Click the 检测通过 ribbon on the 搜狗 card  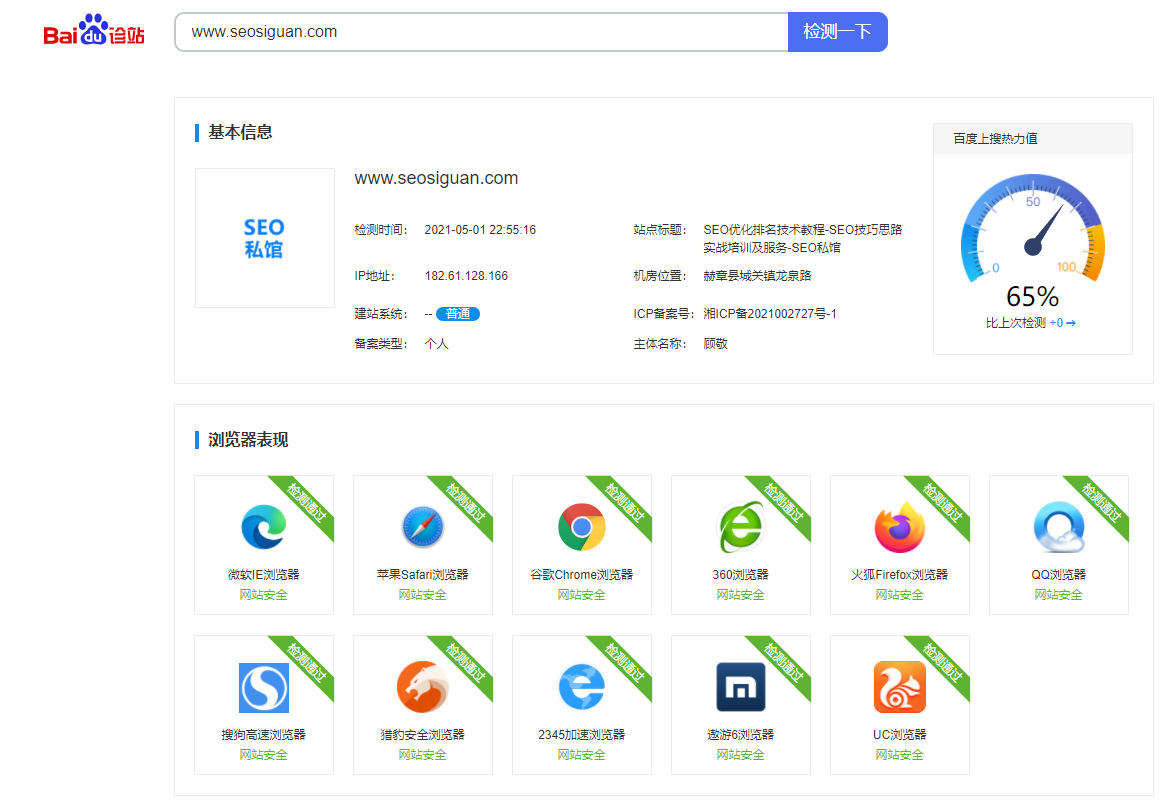click(308, 662)
